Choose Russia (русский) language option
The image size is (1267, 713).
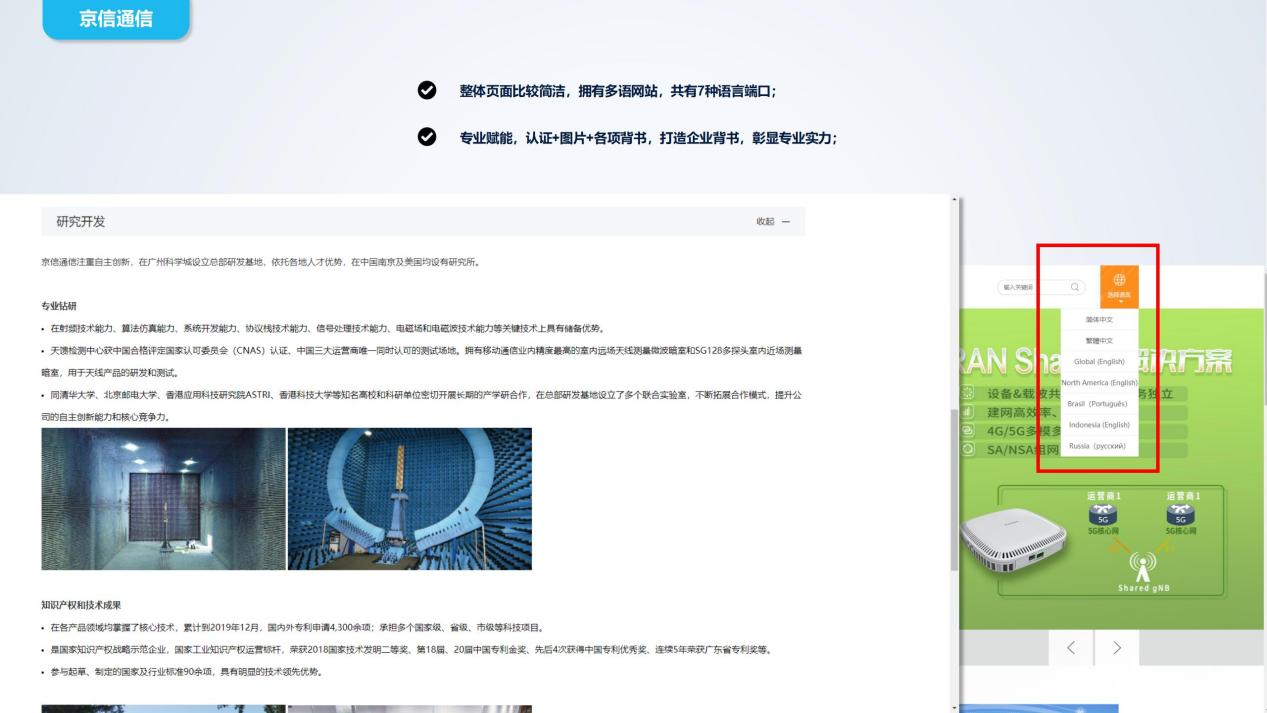point(1099,446)
